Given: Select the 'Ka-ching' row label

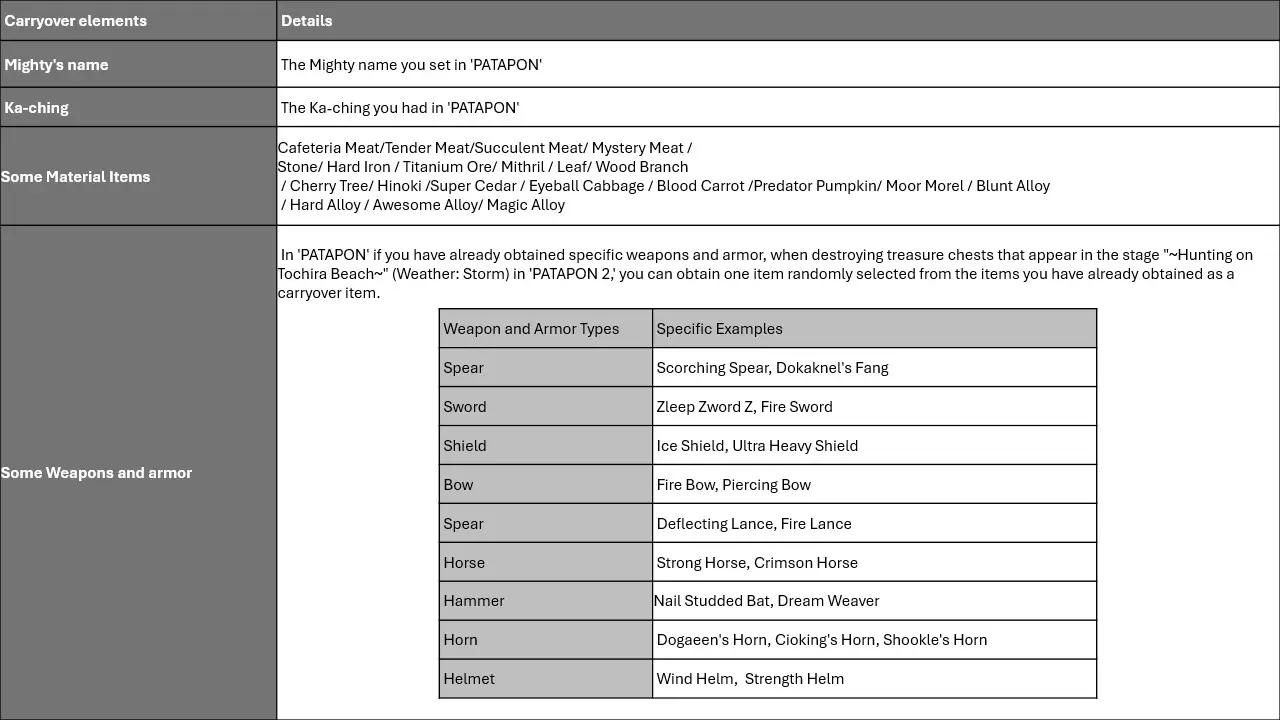Looking at the screenshot, I should [37, 108].
